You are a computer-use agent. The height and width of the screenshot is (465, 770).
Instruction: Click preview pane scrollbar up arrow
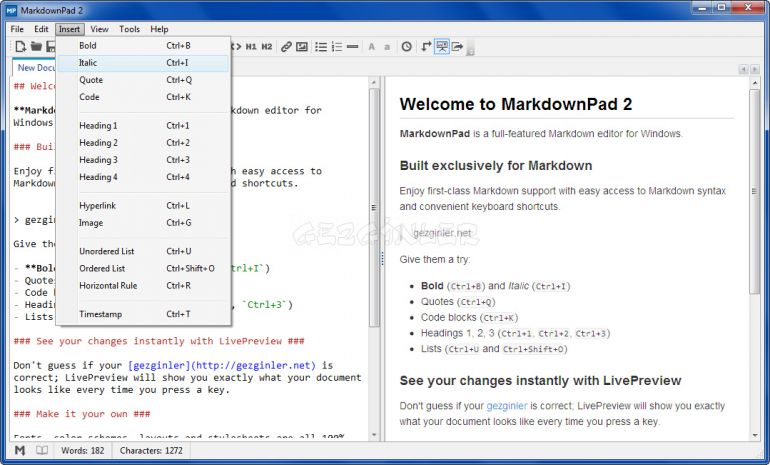(x=755, y=83)
